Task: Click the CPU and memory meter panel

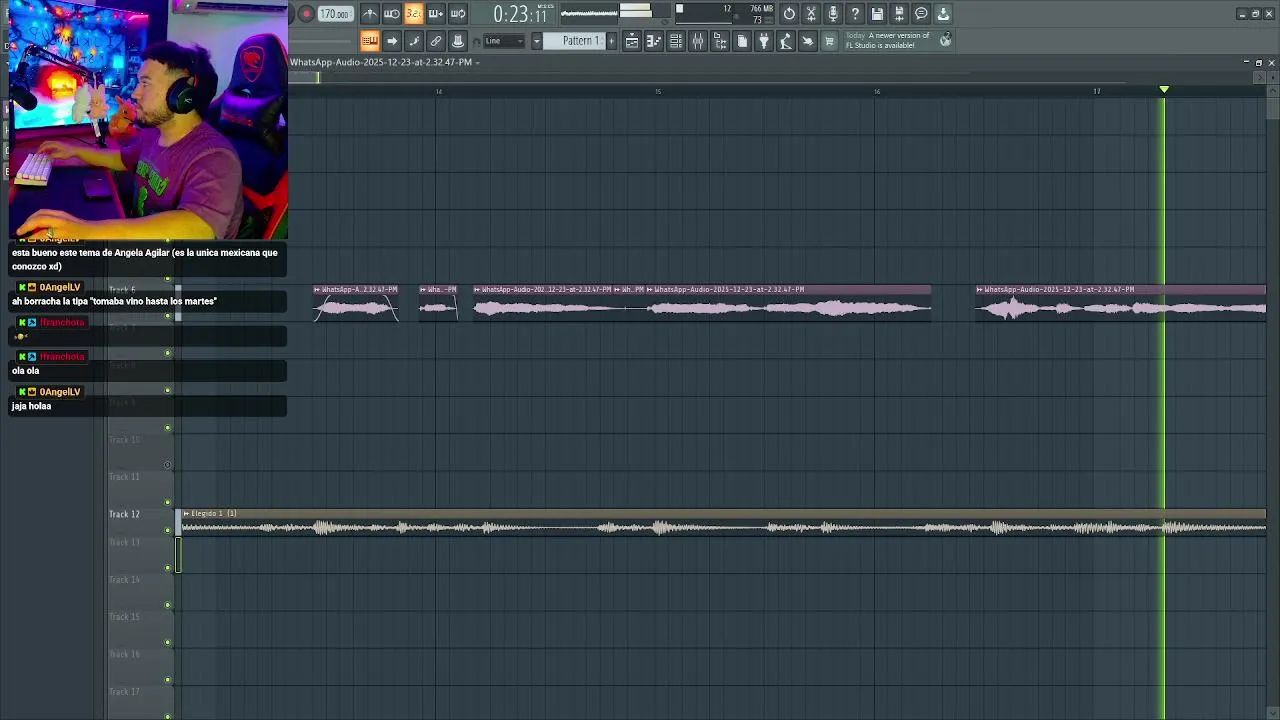Action: pyautogui.click(x=725, y=14)
